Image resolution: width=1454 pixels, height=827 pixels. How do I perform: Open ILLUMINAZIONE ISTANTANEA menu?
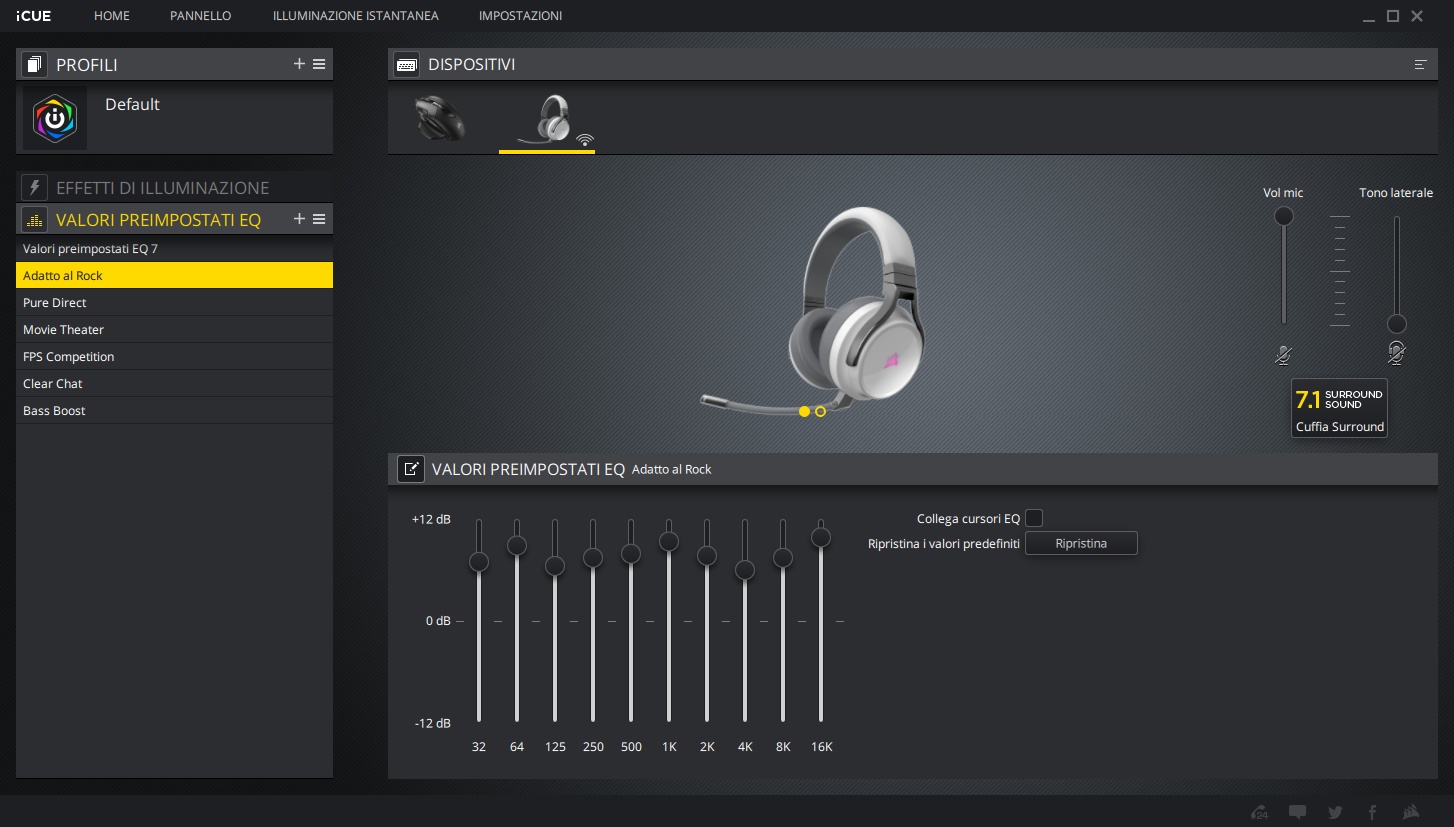[x=356, y=16]
